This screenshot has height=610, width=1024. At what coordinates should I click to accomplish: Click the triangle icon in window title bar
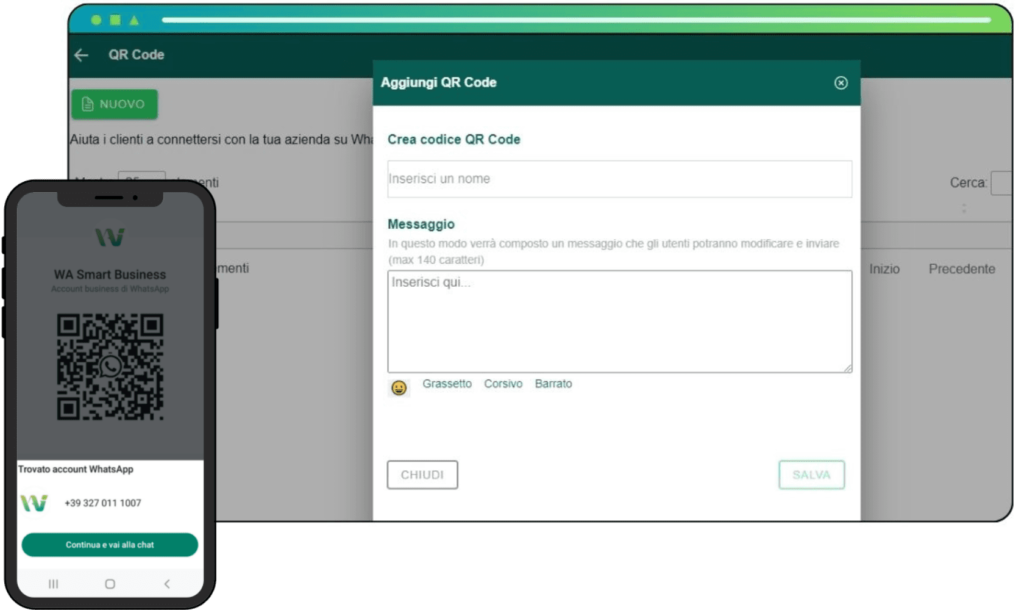[134, 20]
